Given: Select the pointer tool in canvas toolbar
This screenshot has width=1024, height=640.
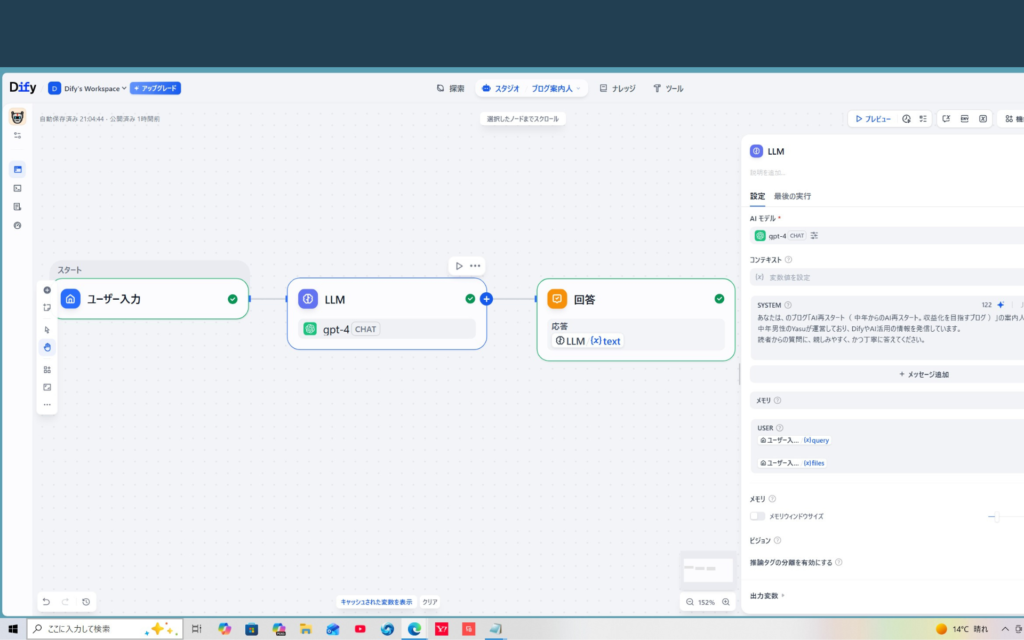Looking at the screenshot, I should click(46, 327).
